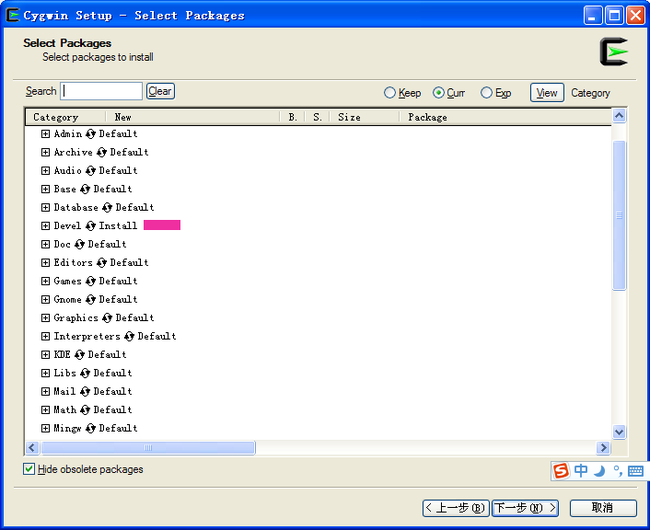Cycle install action icon for Devel category
Image resolution: width=650 pixels, height=530 pixels.
pyautogui.click(x=90, y=226)
